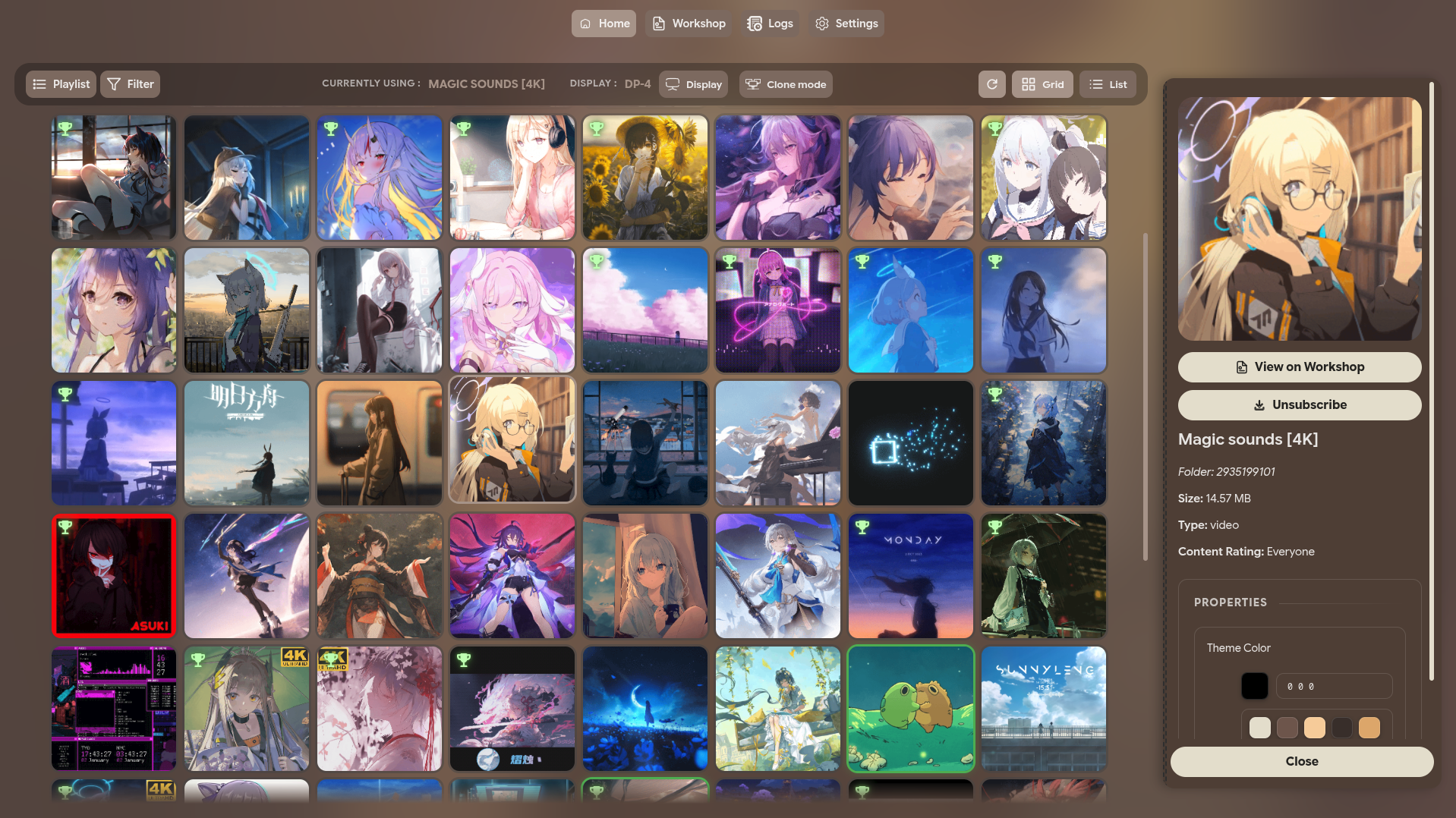The height and width of the screenshot is (818, 1456).
Task: Click the Magic sounds [4K] title
Action: point(1248,439)
